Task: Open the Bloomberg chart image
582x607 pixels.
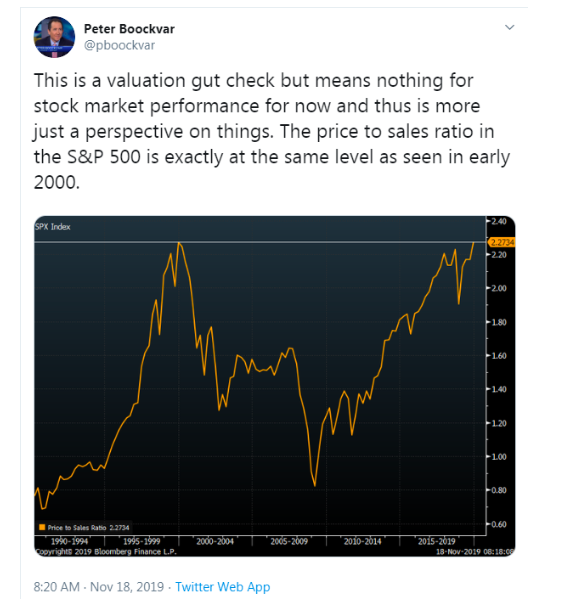Action: 275,386
